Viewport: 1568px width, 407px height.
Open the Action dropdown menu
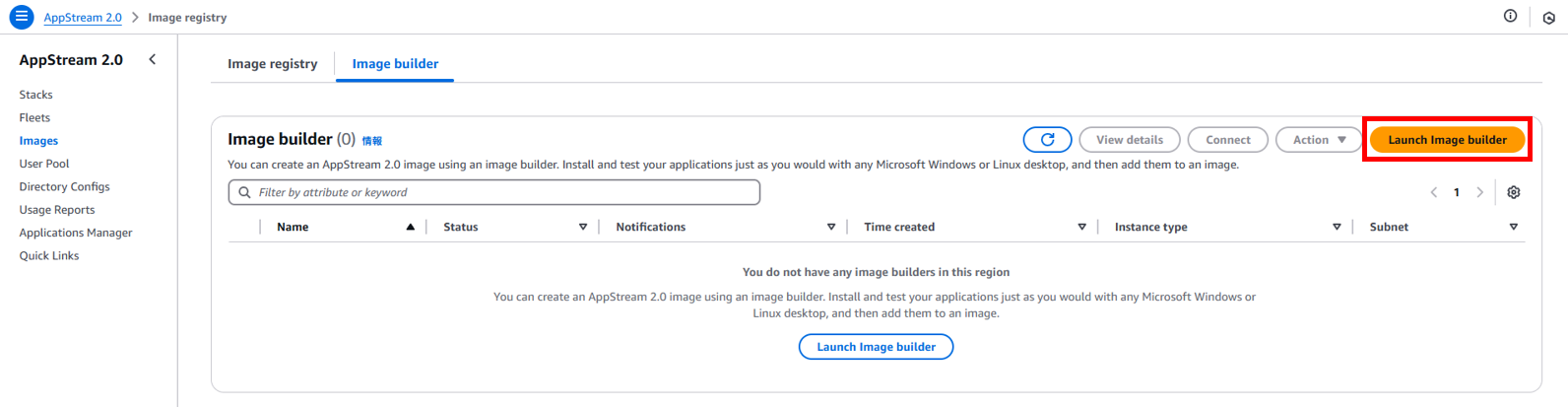(1319, 140)
